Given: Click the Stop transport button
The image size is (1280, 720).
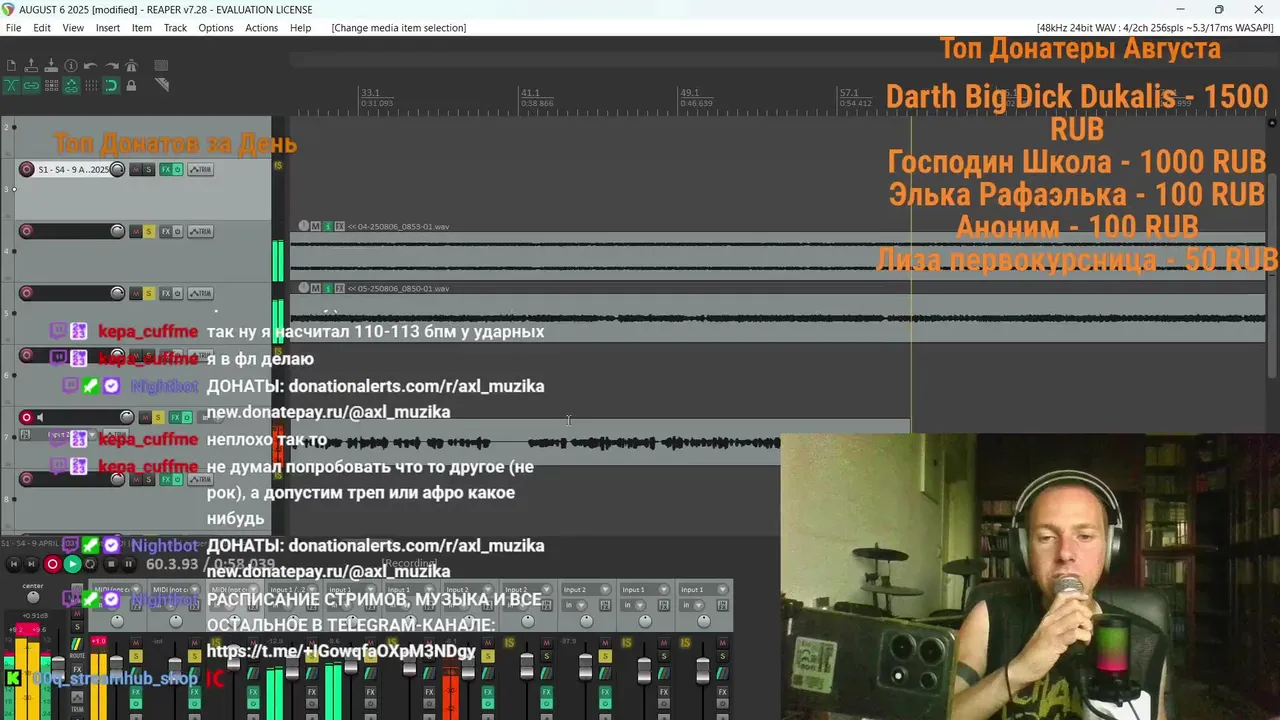Looking at the screenshot, I should (112, 564).
